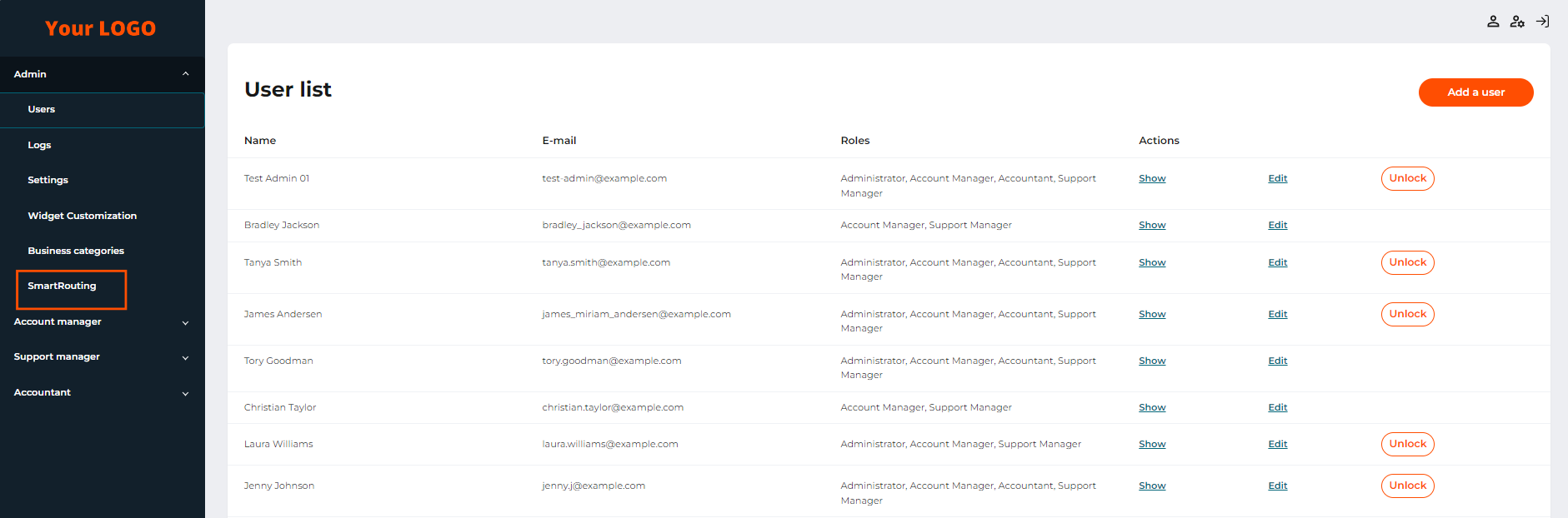Expand the Account manager section
This screenshot has width=1568, height=518.
coord(185,322)
